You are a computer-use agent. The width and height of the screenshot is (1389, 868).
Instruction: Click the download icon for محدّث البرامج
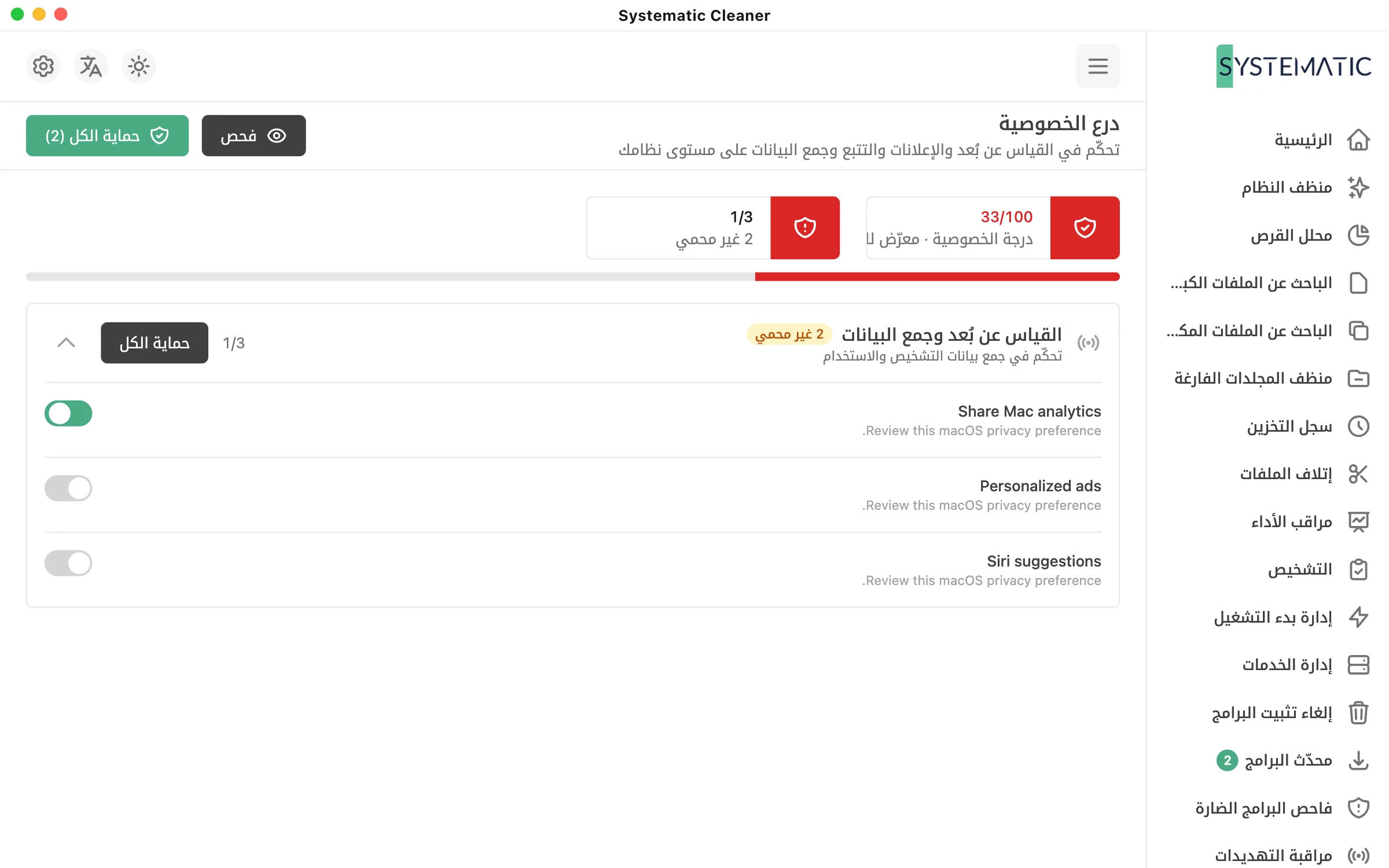[1358, 760]
